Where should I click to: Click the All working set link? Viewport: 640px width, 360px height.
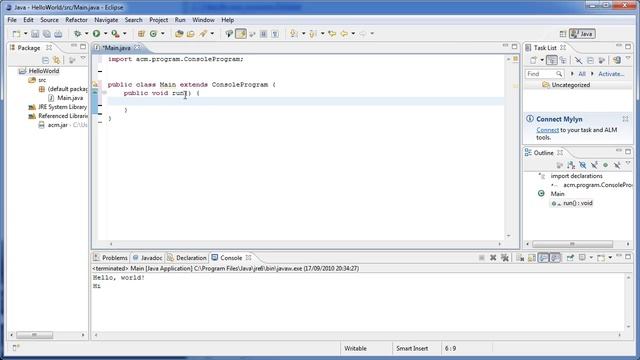coord(582,74)
